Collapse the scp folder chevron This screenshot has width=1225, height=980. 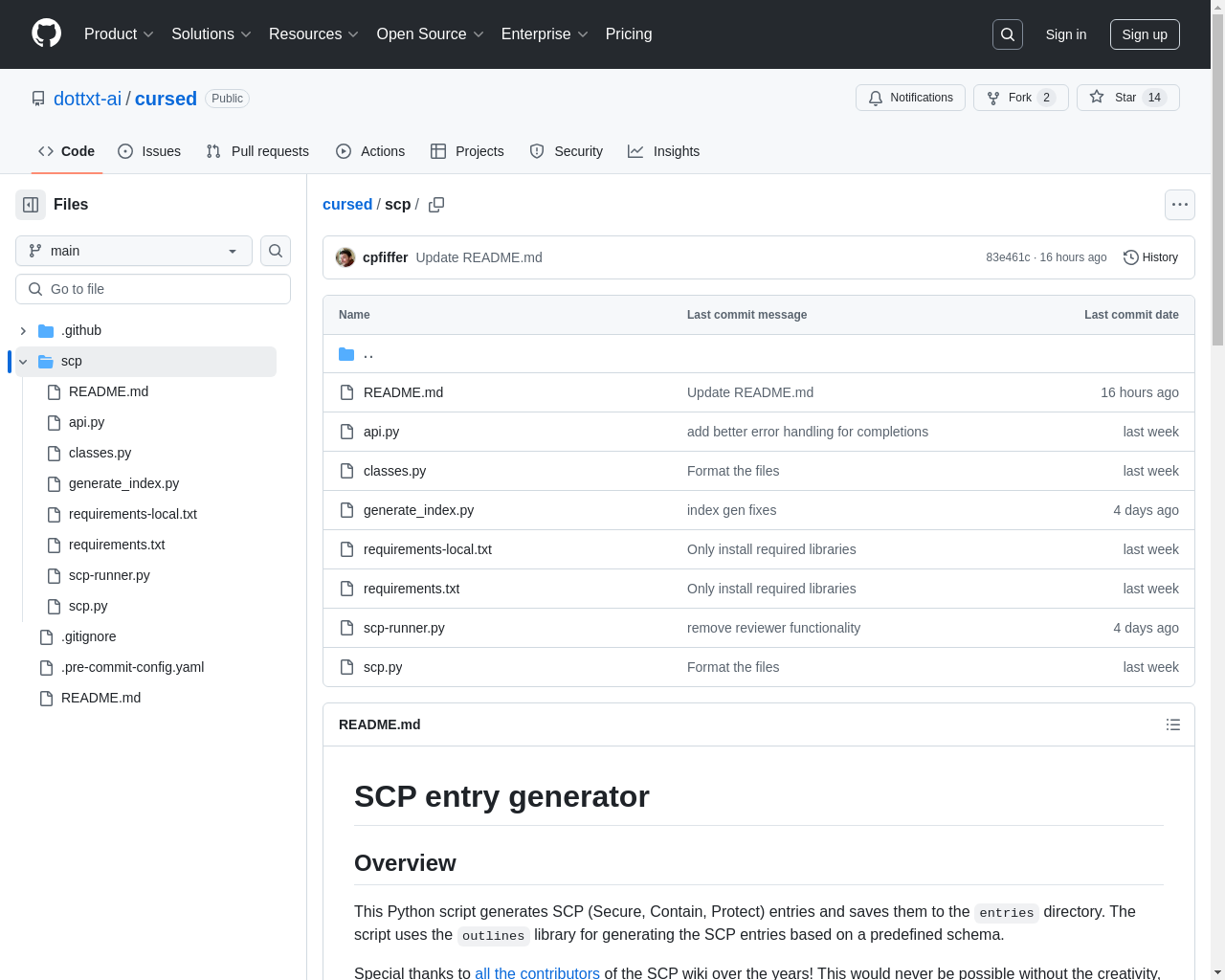tap(23, 361)
